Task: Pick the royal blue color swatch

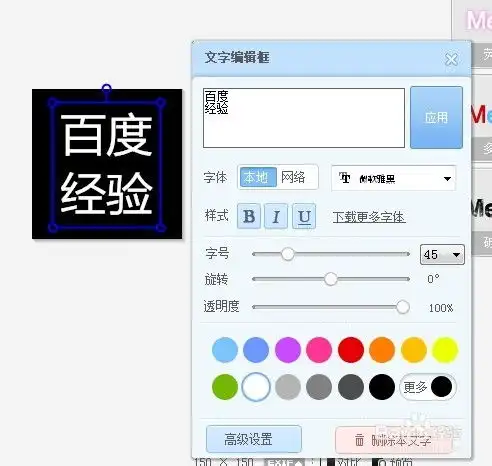Action: [x=256, y=350]
